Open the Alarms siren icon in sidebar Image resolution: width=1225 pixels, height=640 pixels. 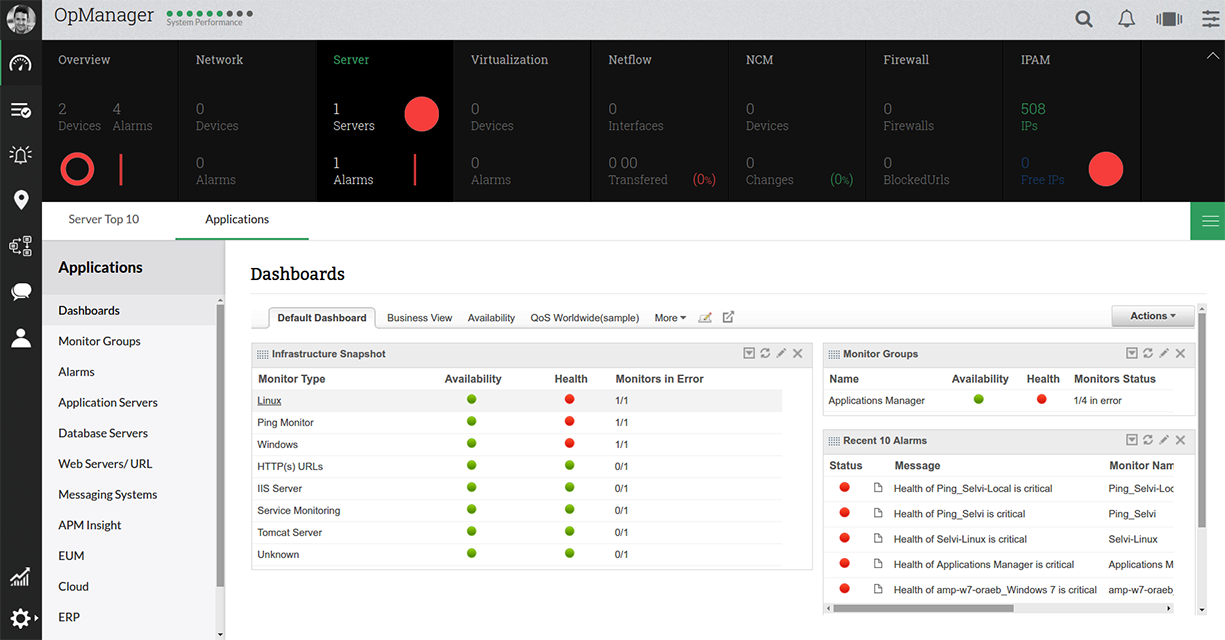point(21,154)
